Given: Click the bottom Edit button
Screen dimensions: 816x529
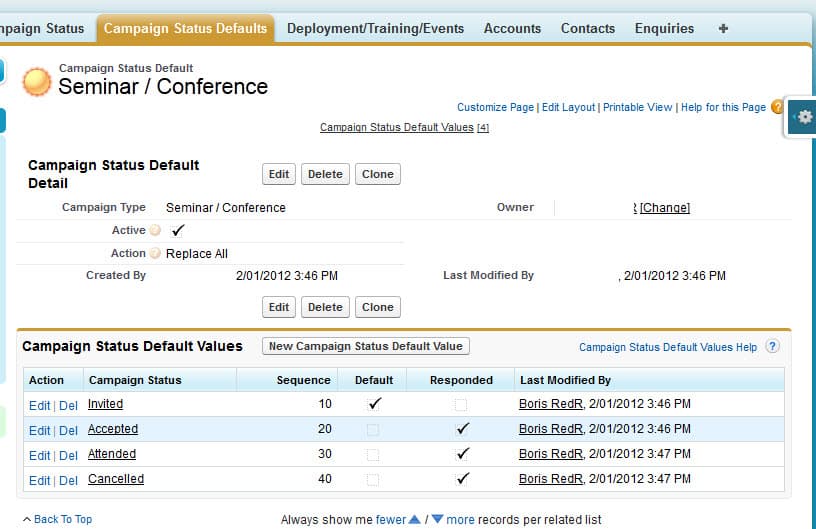Looking at the screenshot, I should pos(279,307).
